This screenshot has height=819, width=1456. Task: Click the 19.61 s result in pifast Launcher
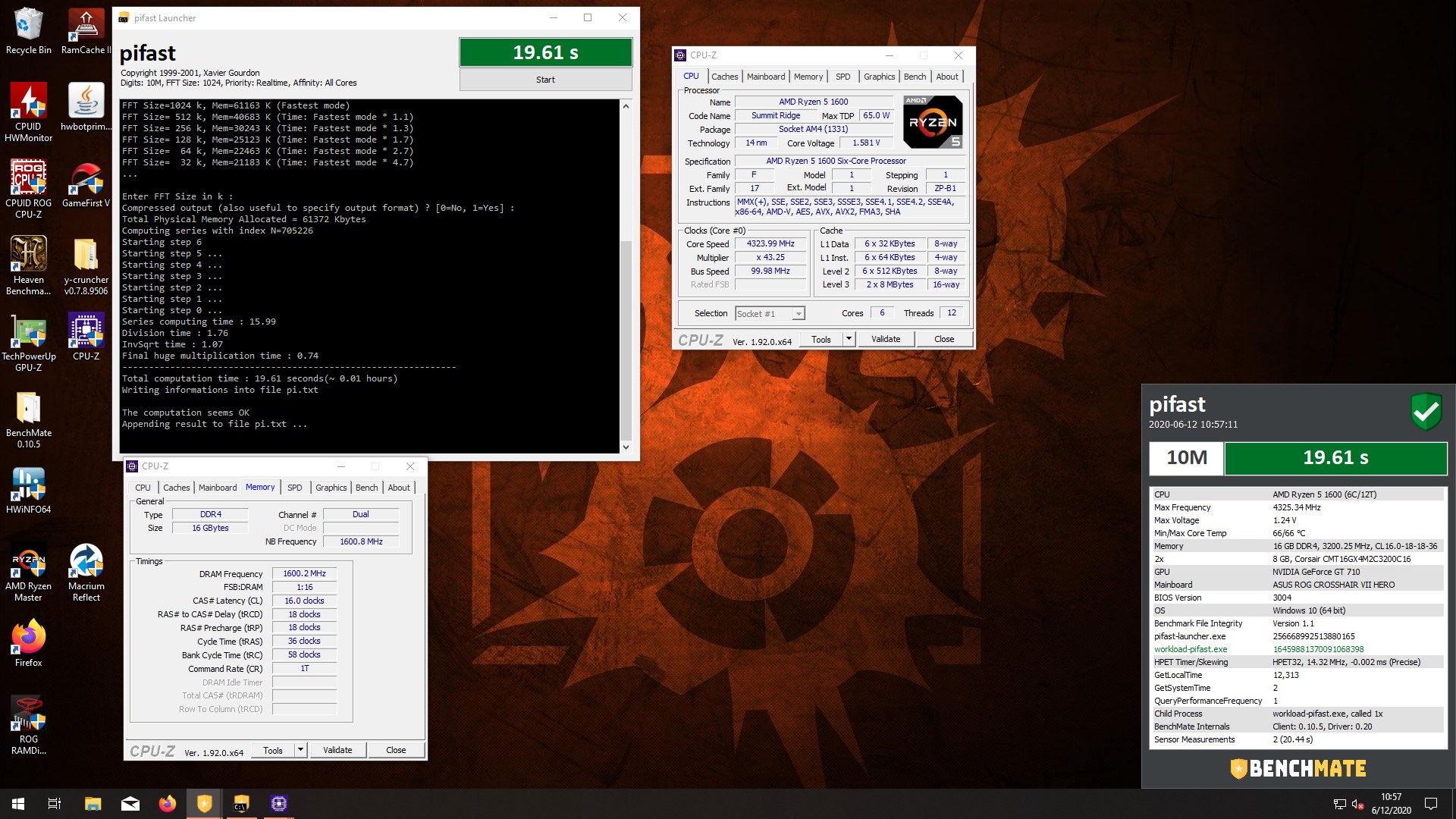click(545, 52)
